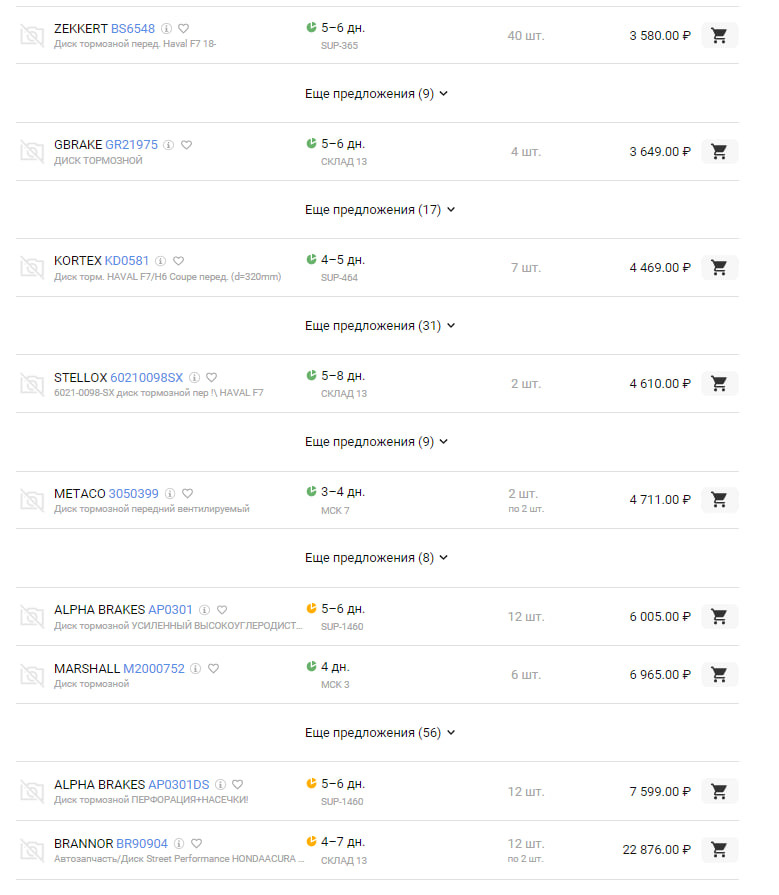Click the METACO 3050399 placeholder image icon
Viewport: 779px width, 895px height.
(32, 500)
